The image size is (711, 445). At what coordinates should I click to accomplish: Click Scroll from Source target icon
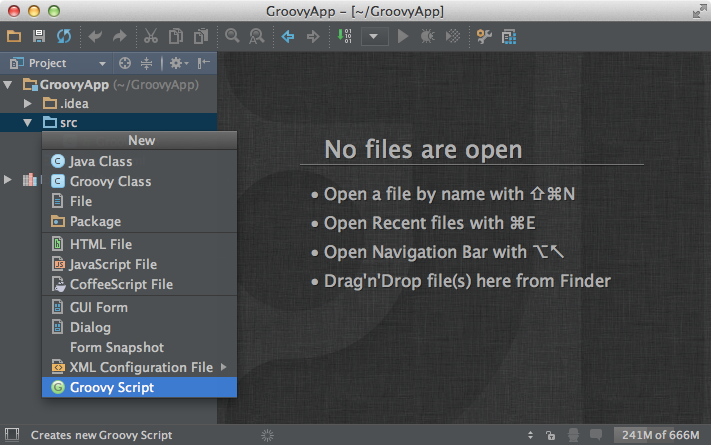tap(125, 63)
